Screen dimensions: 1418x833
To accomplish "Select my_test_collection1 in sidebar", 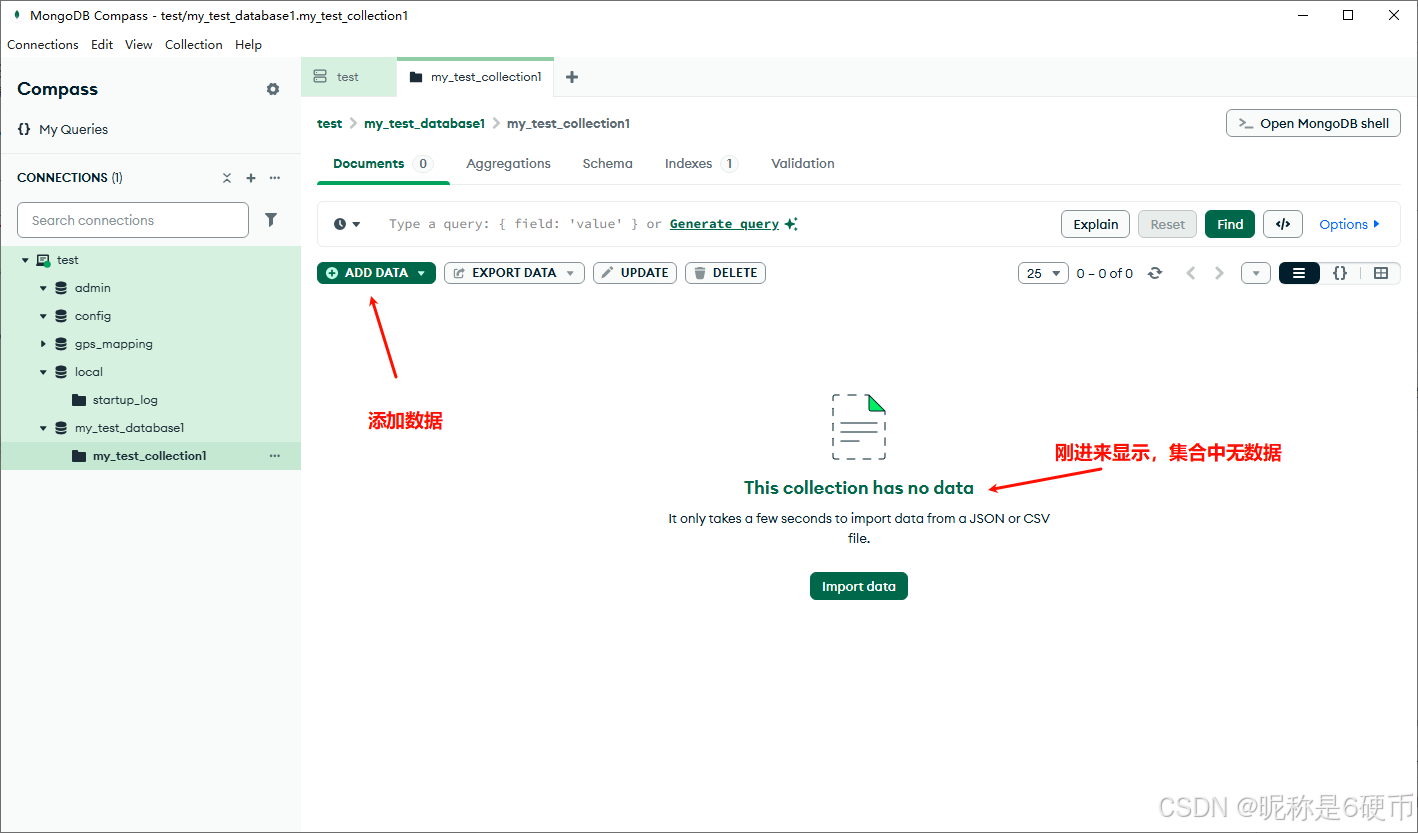I will coord(150,456).
